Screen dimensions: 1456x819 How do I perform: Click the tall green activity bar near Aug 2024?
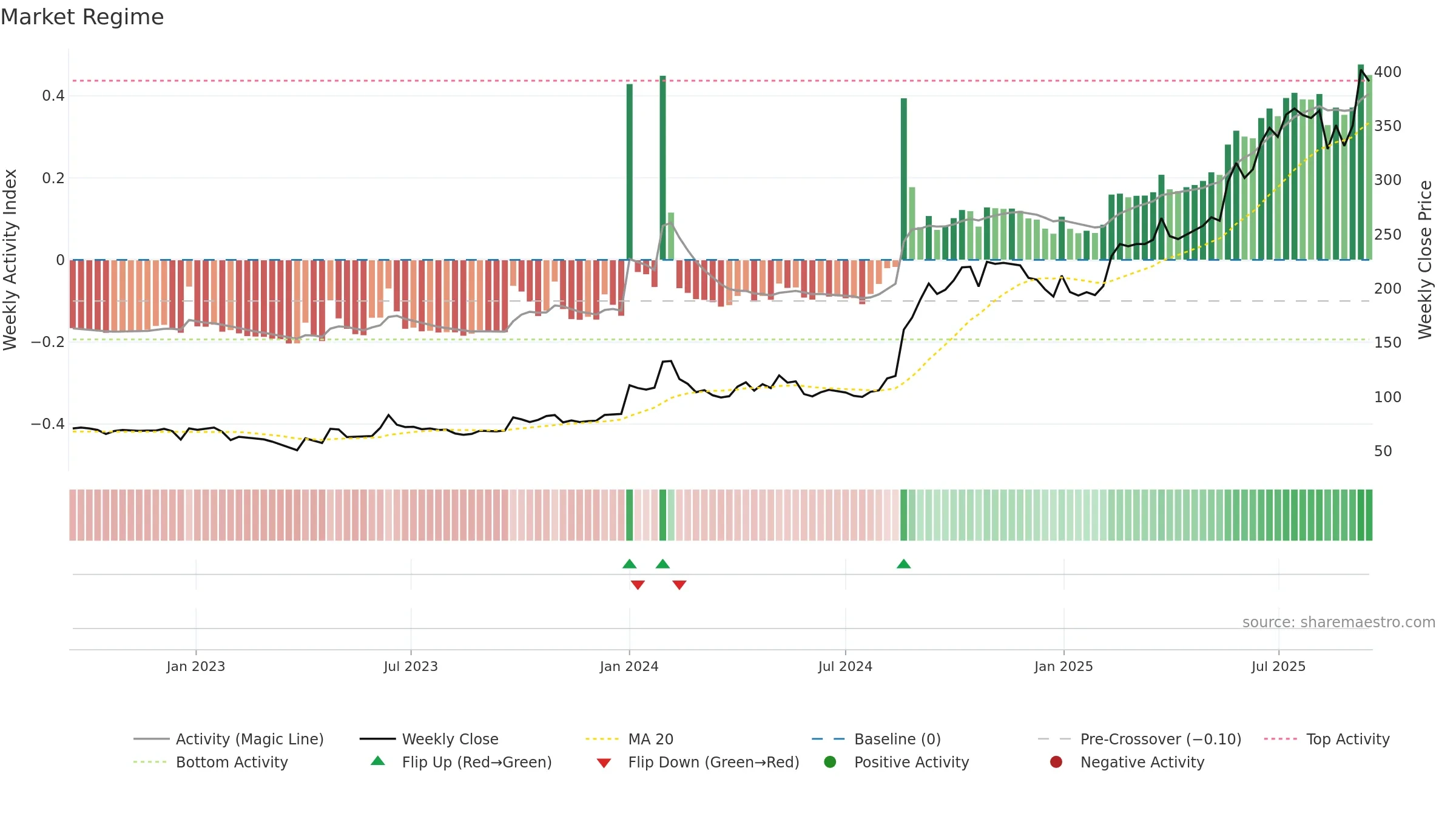(904, 179)
